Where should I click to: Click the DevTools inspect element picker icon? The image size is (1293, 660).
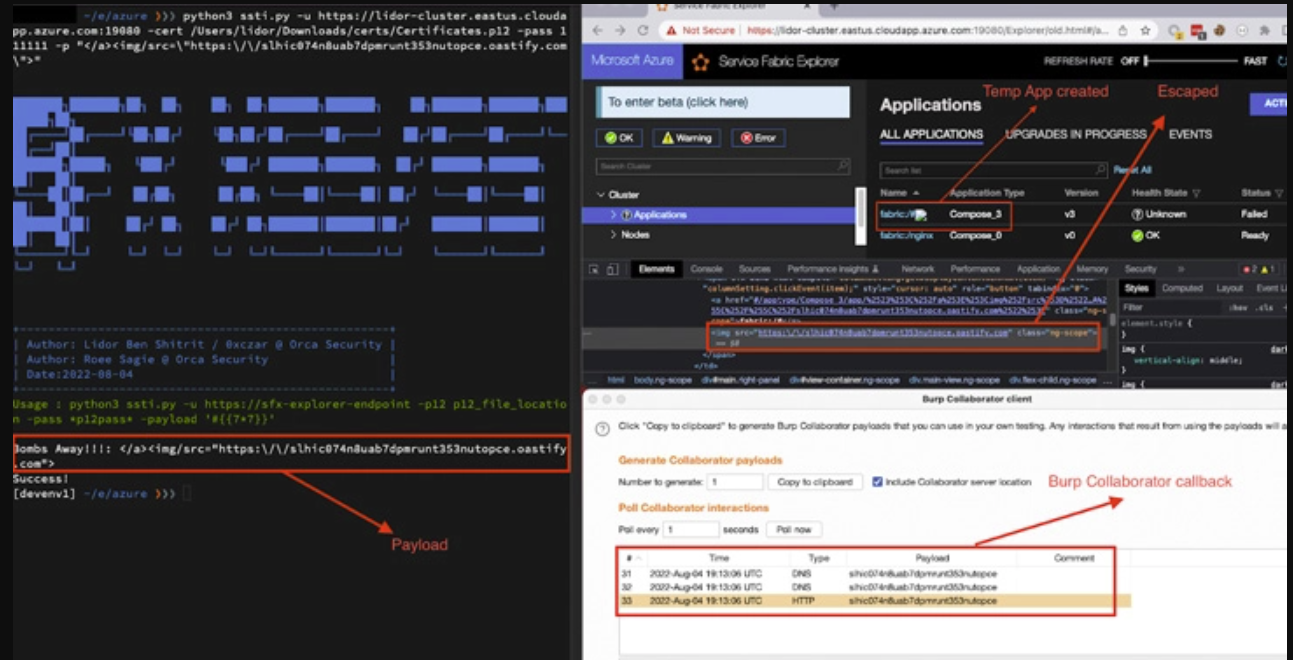click(594, 269)
